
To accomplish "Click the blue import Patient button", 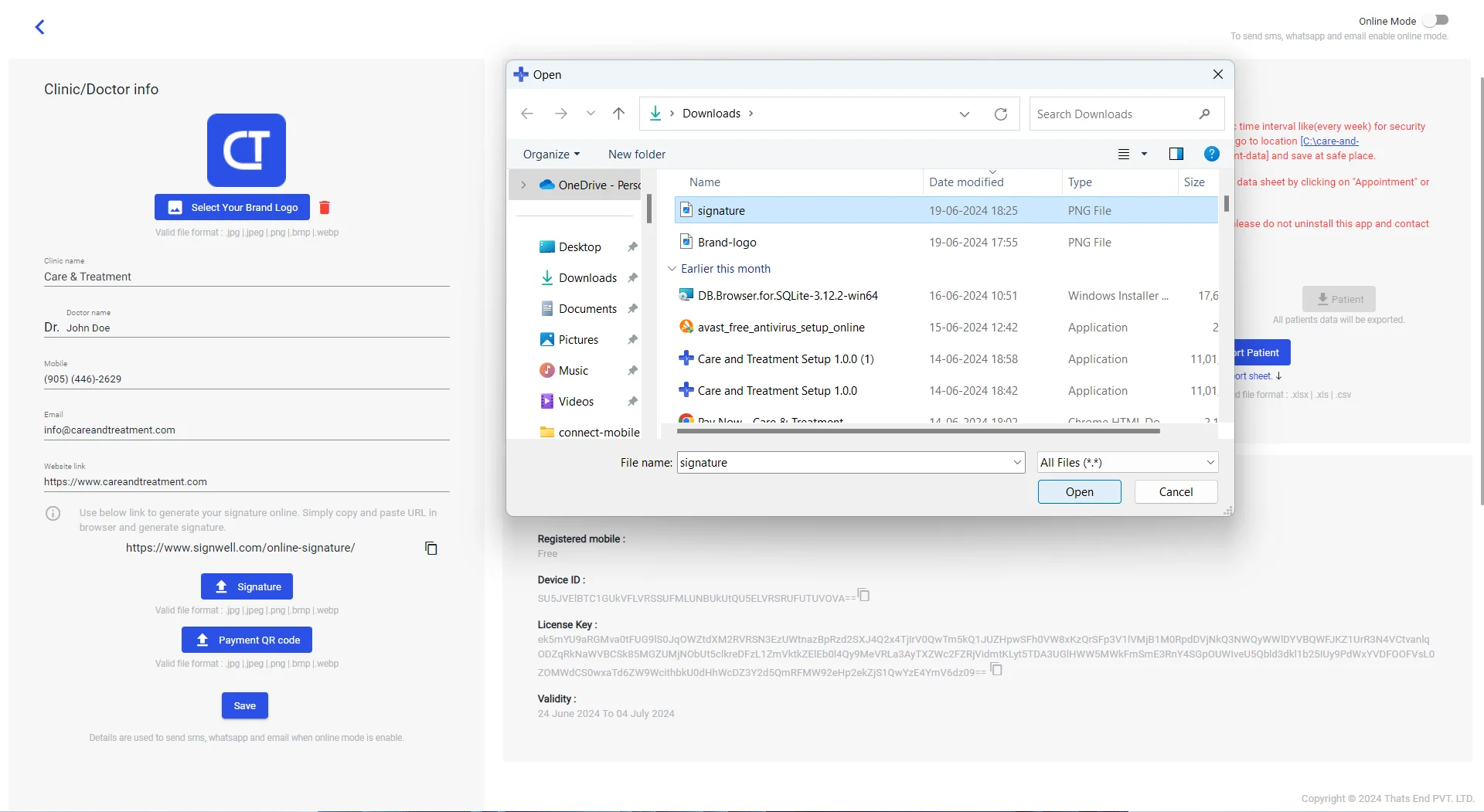I will pos(1262,352).
